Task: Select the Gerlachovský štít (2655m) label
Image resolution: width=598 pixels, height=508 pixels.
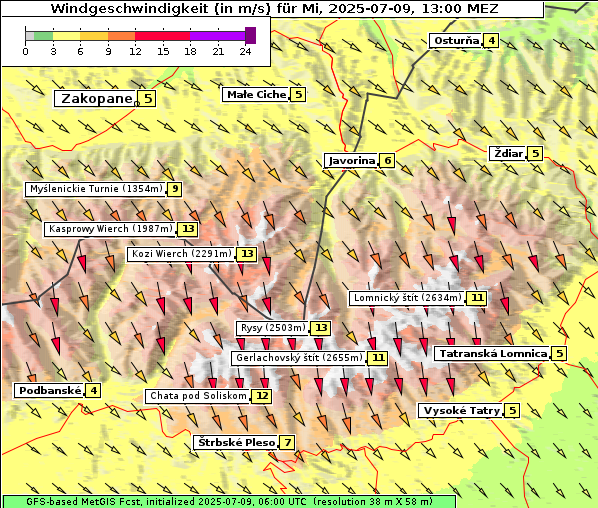Action: click(x=298, y=358)
